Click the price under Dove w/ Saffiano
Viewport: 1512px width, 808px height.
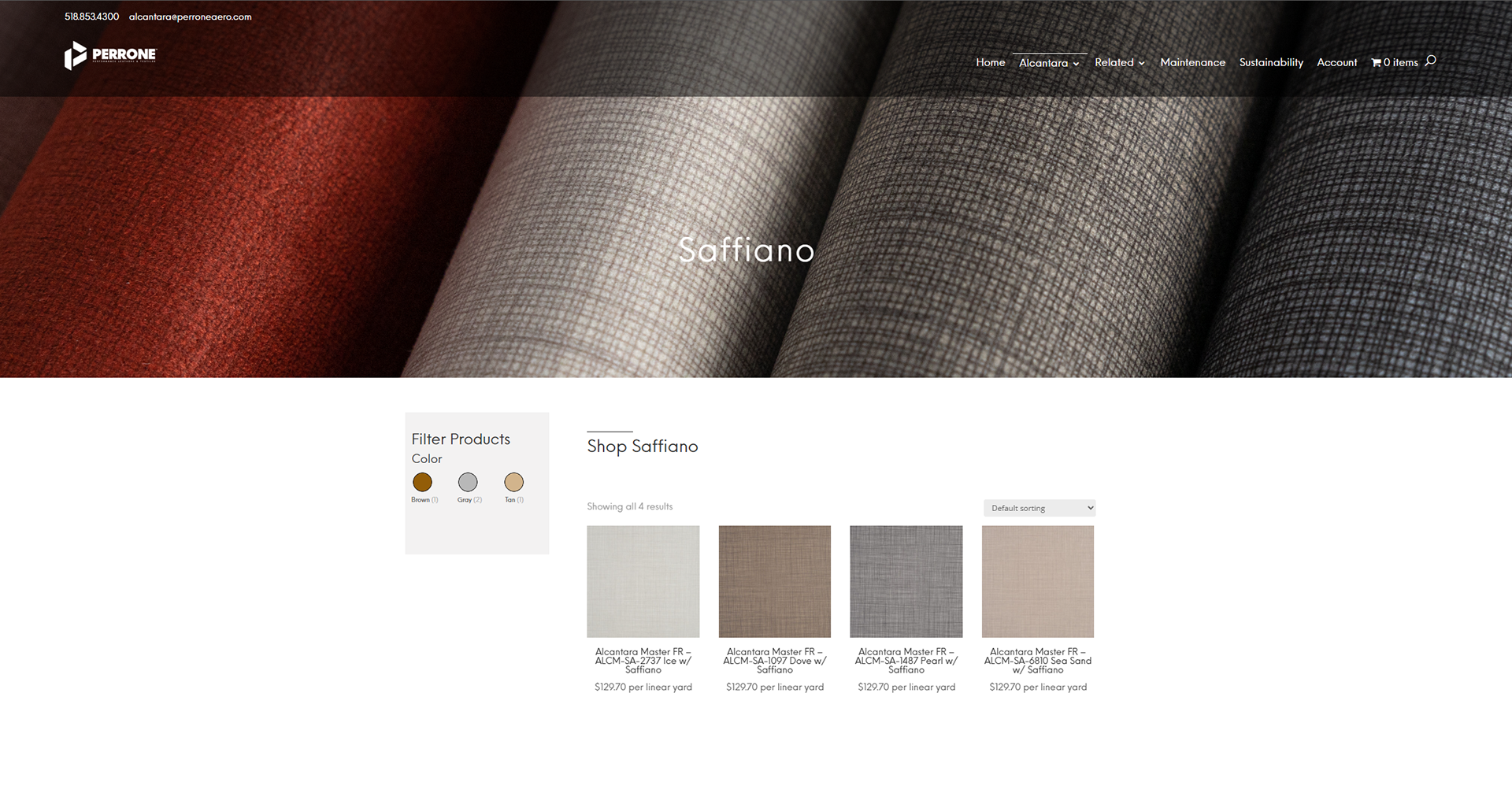774,687
